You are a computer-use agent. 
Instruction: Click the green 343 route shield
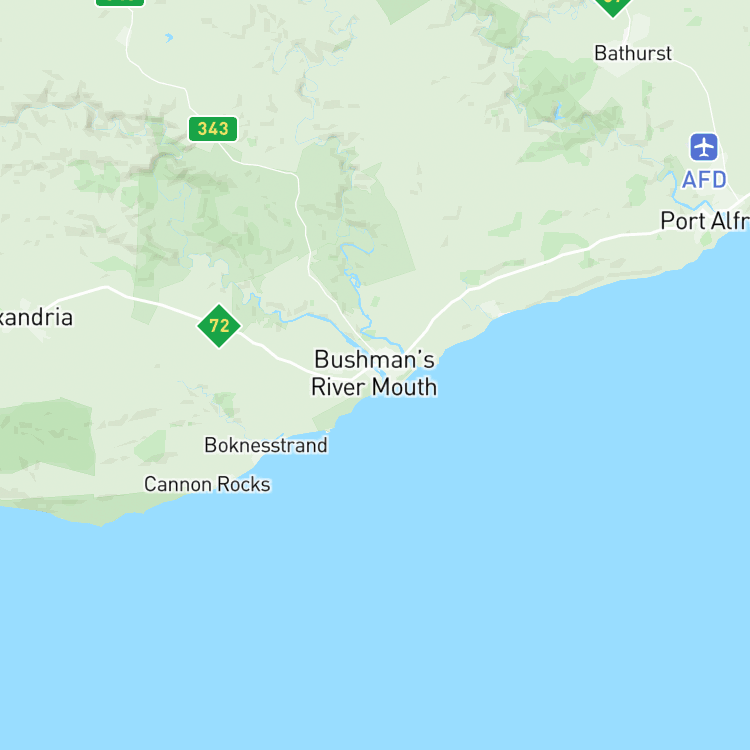(x=213, y=129)
